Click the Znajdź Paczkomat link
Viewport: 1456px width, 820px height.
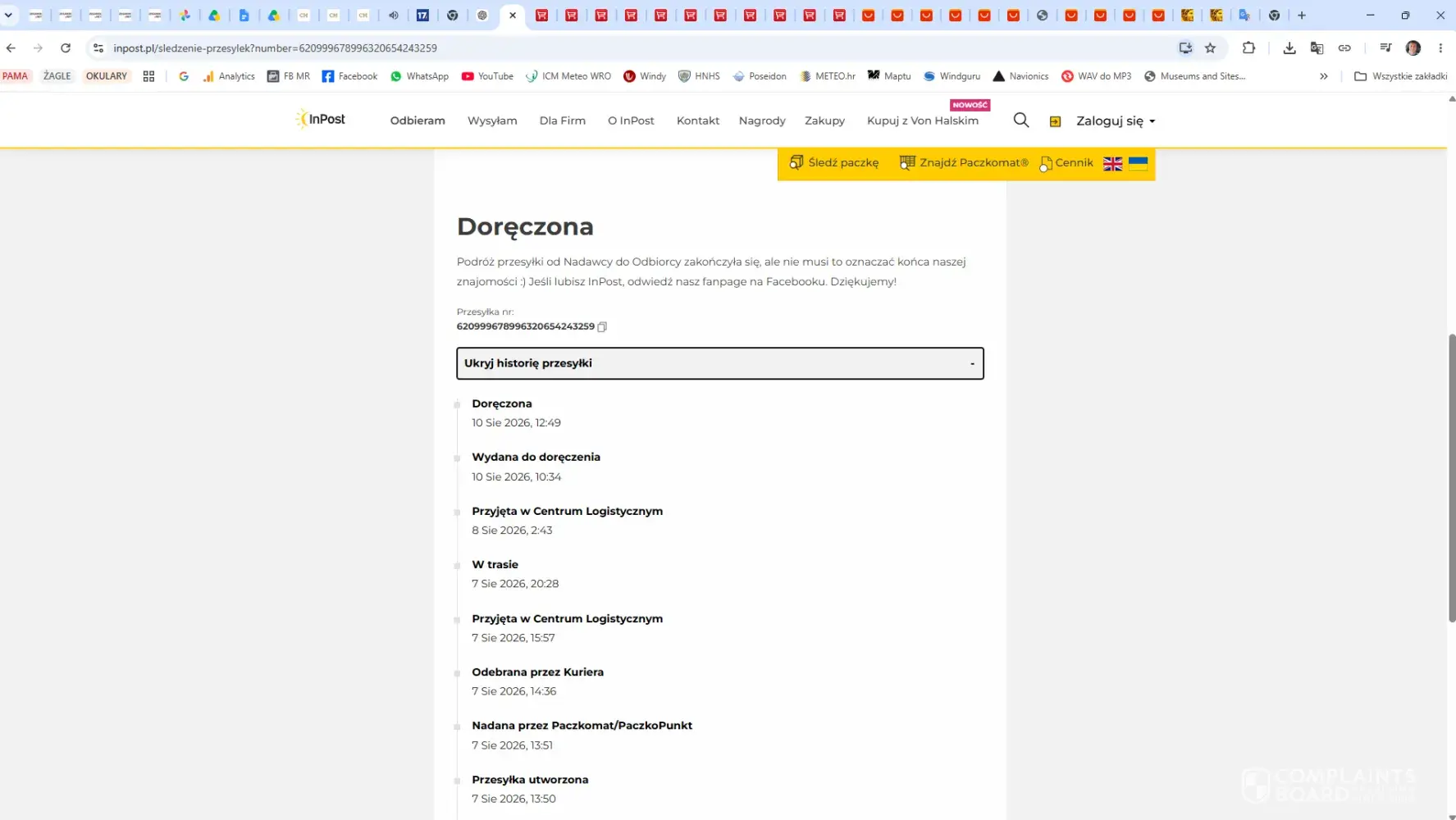pyautogui.click(x=964, y=162)
